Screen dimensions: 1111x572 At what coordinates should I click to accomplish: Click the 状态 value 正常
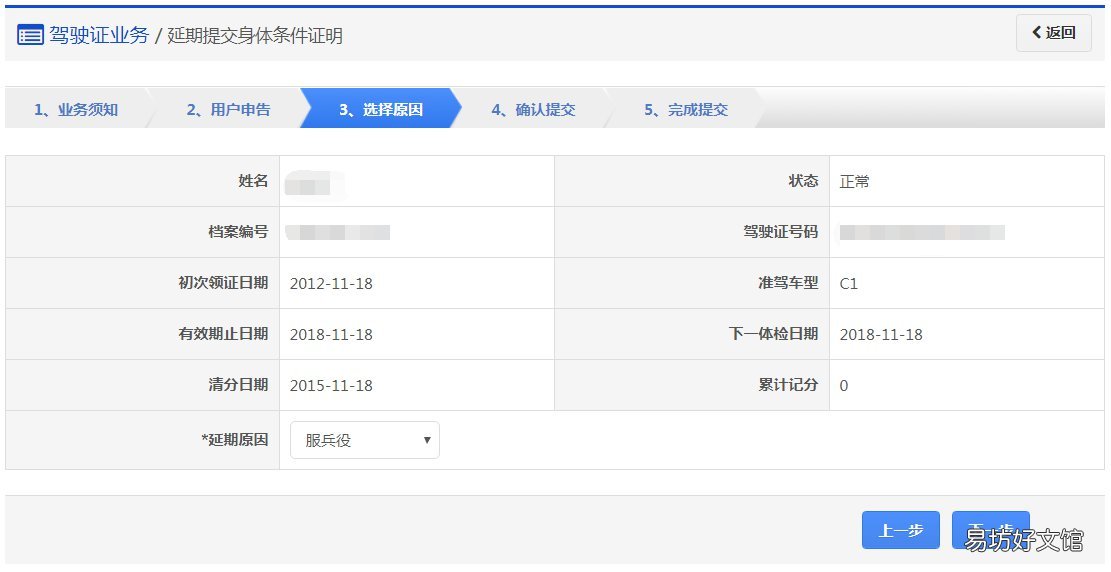tap(855, 181)
